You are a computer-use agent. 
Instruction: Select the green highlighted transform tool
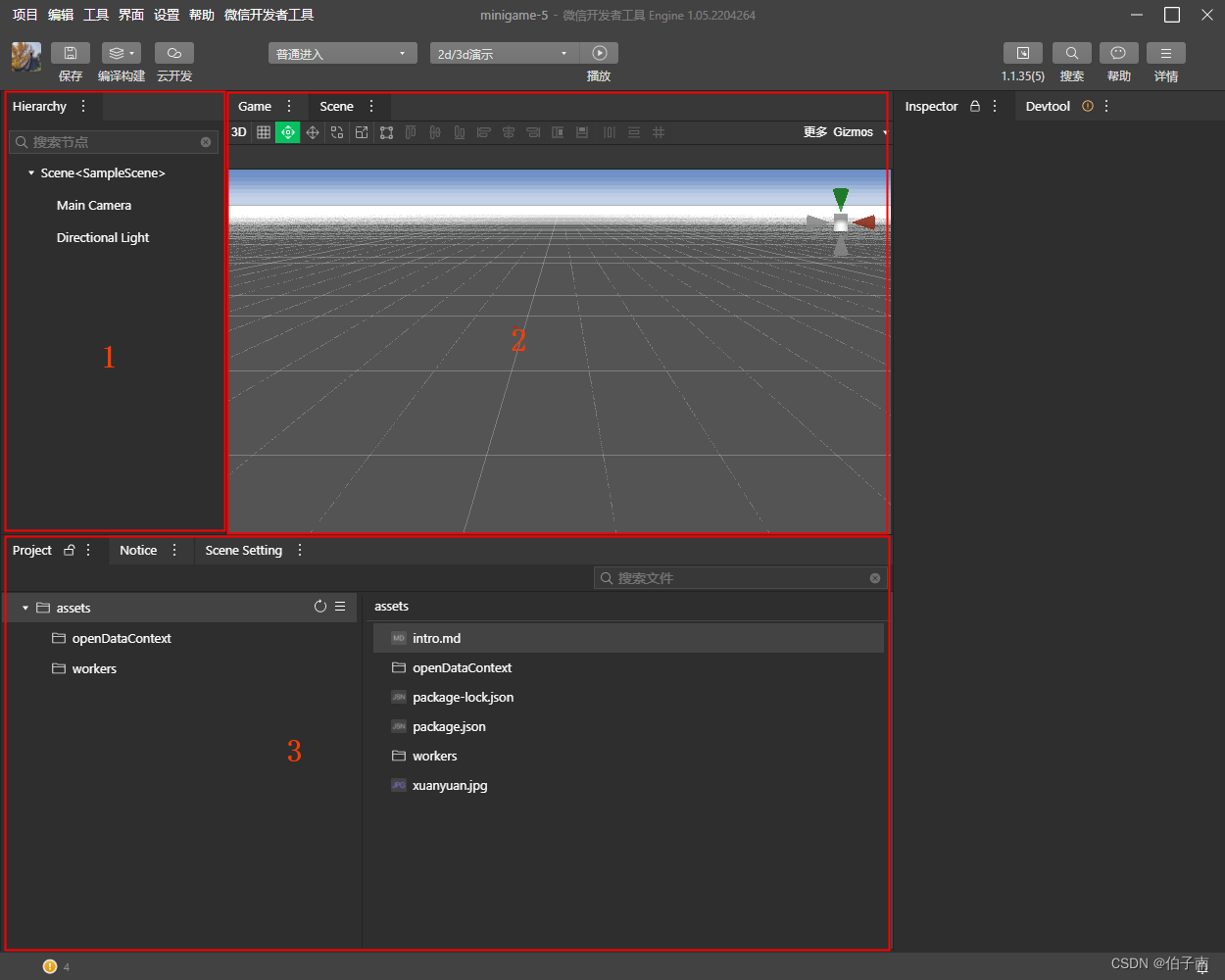[288, 132]
